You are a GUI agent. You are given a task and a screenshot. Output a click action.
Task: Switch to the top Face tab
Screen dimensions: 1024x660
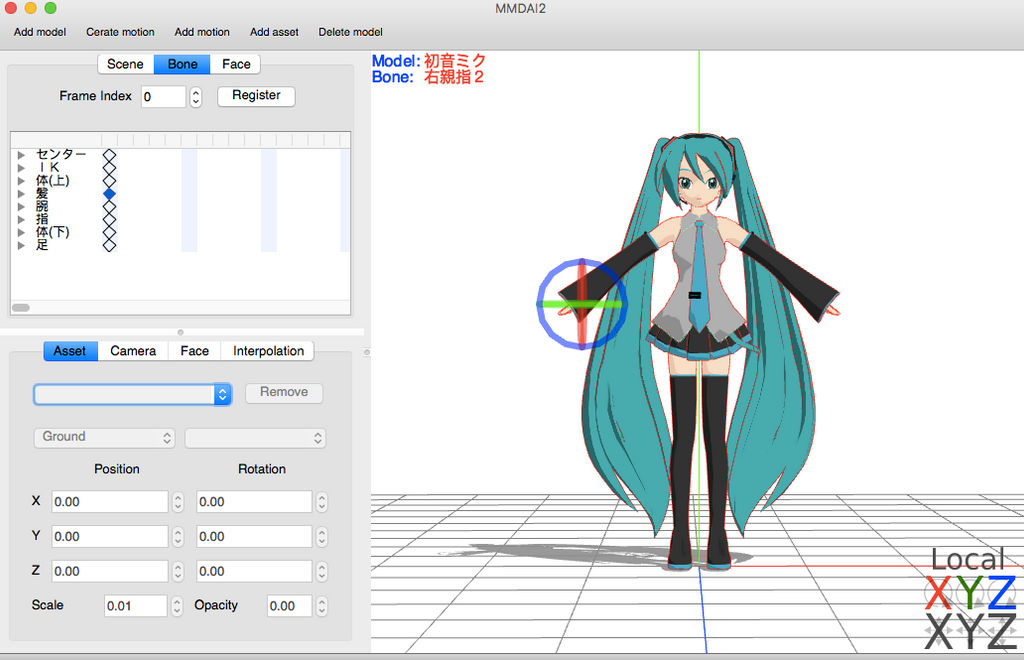click(236, 64)
